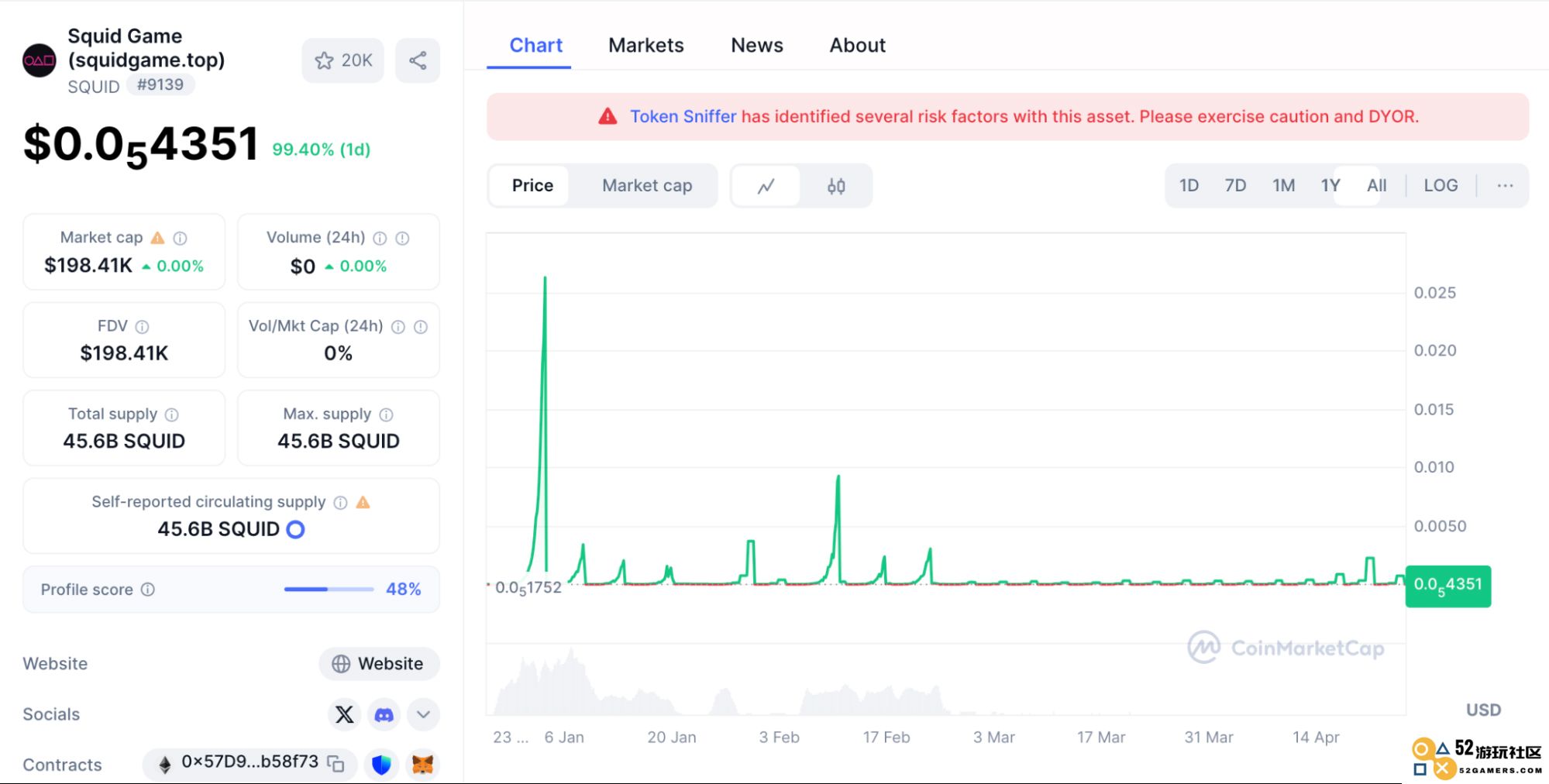Switch to the line chart view icon
The width and height of the screenshot is (1549, 784).
point(766,186)
